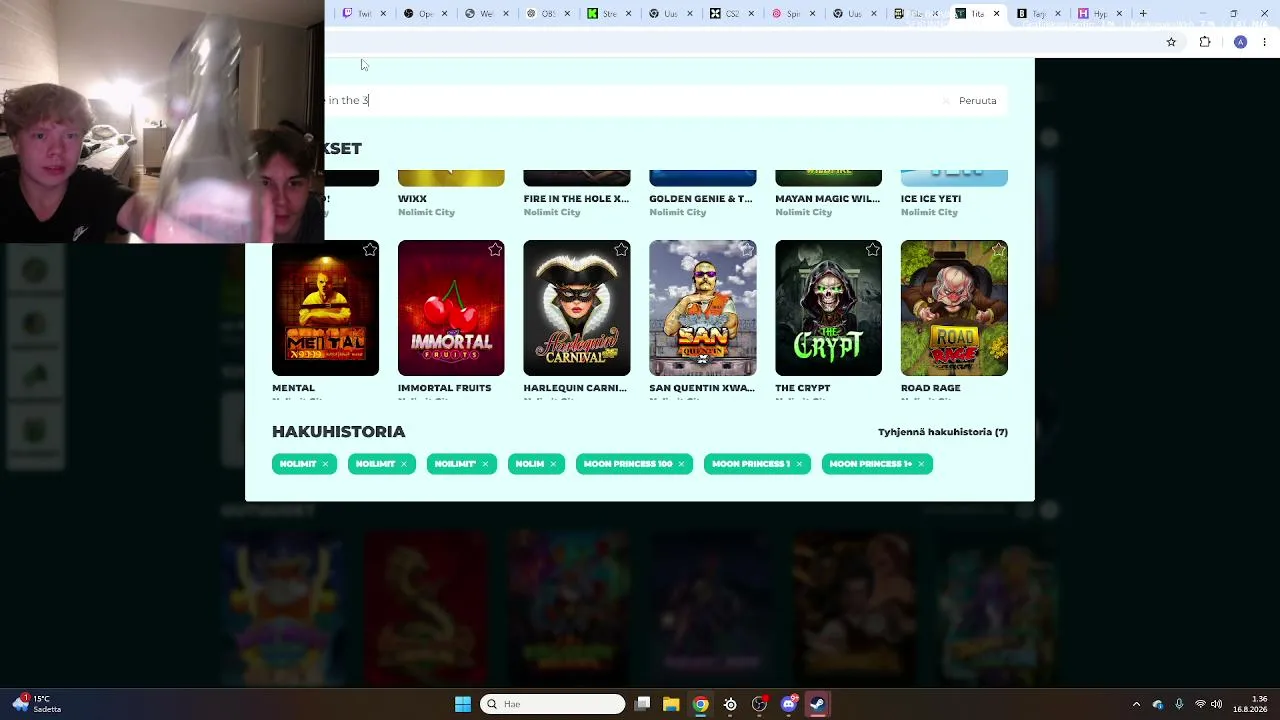Open the Immortal Fruits game thumbnail

click(x=451, y=308)
